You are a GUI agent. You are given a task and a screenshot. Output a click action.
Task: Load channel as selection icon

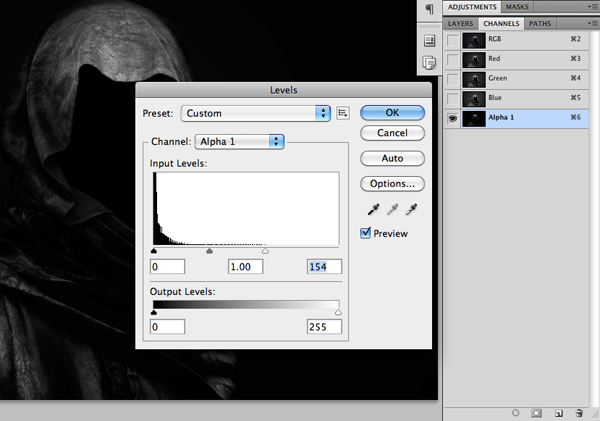pyautogui.click(x=515, y=412)
